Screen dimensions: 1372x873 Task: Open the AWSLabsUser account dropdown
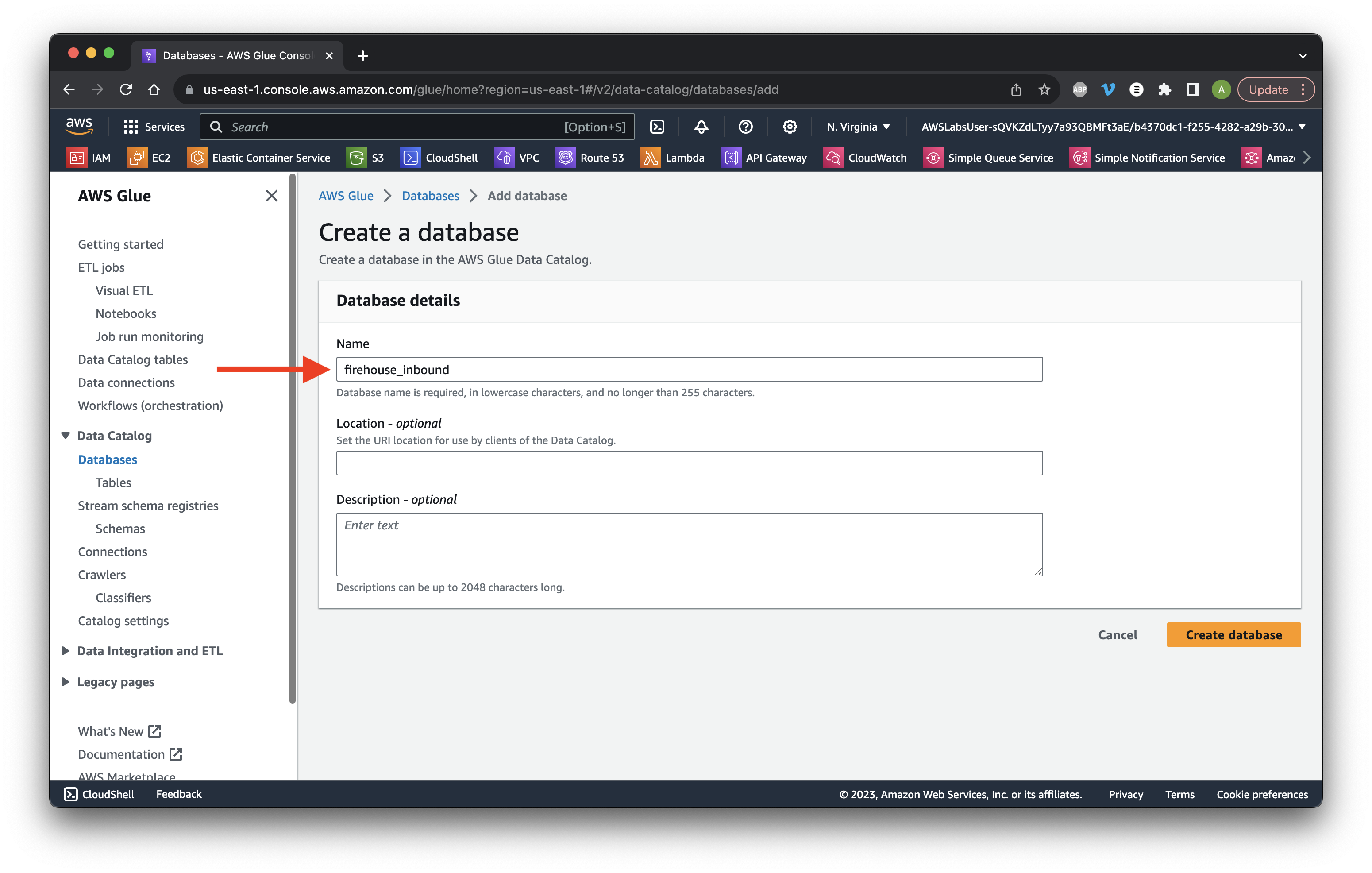click(1113, 127)
